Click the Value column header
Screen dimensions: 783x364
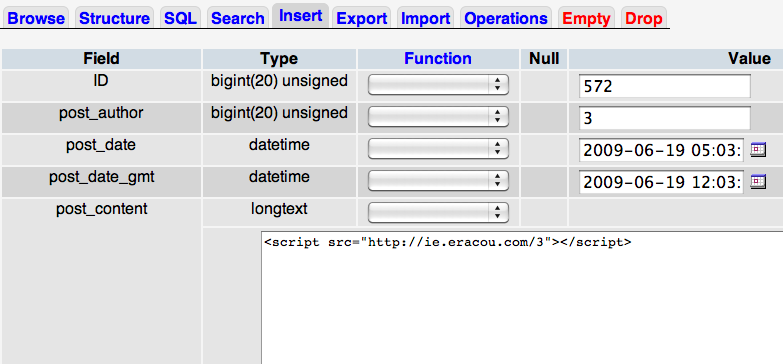749,58
